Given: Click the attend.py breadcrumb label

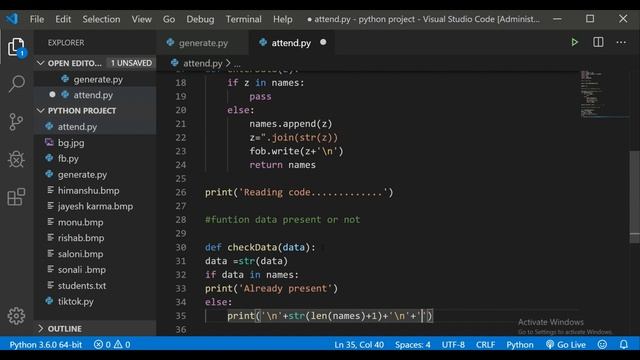Looking at the screenshot, I should tap(202, 63).
